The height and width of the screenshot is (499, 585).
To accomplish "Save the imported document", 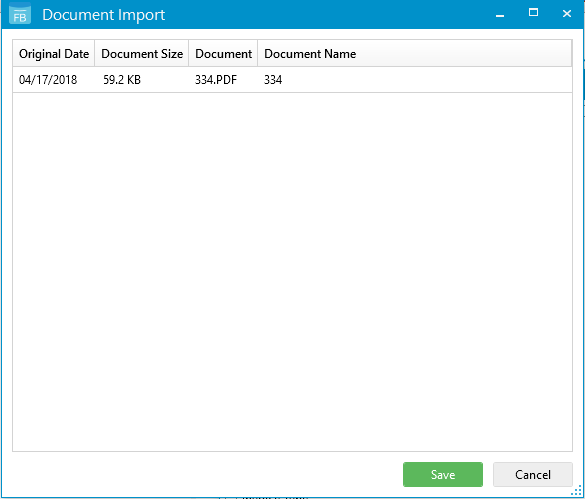I will 442,474.
